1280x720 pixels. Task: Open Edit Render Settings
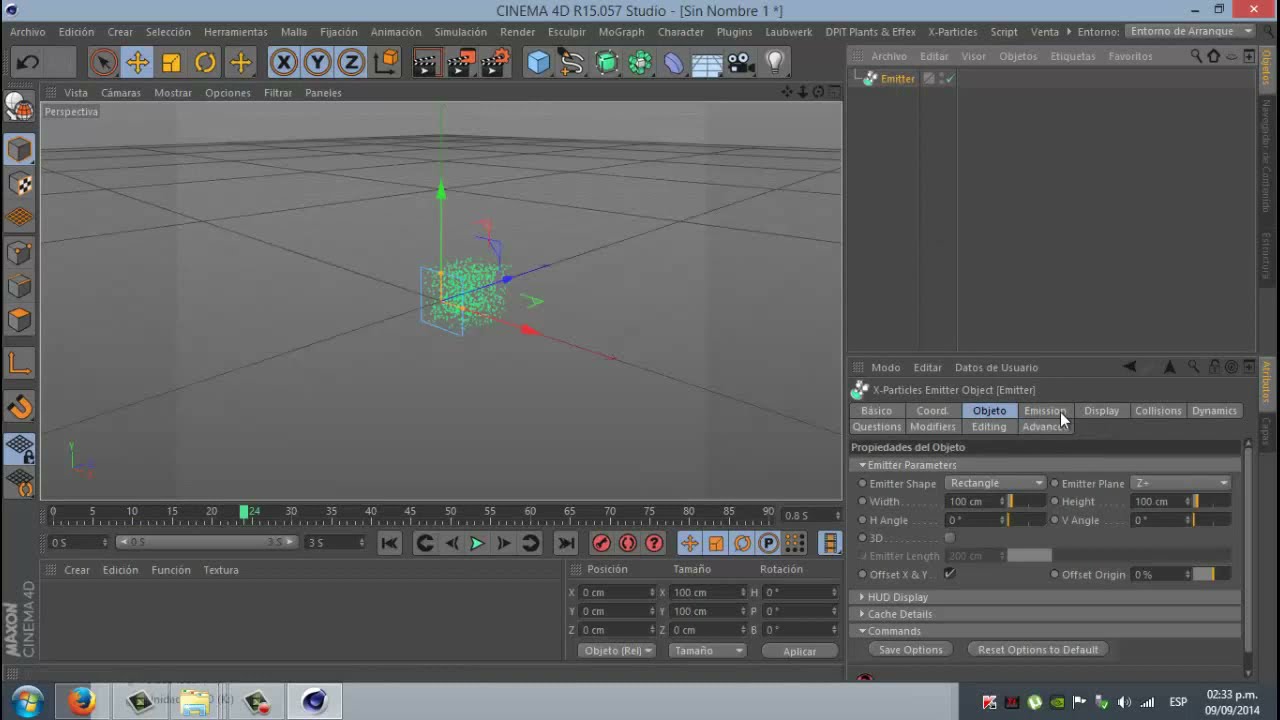click(x=495, y=63)
